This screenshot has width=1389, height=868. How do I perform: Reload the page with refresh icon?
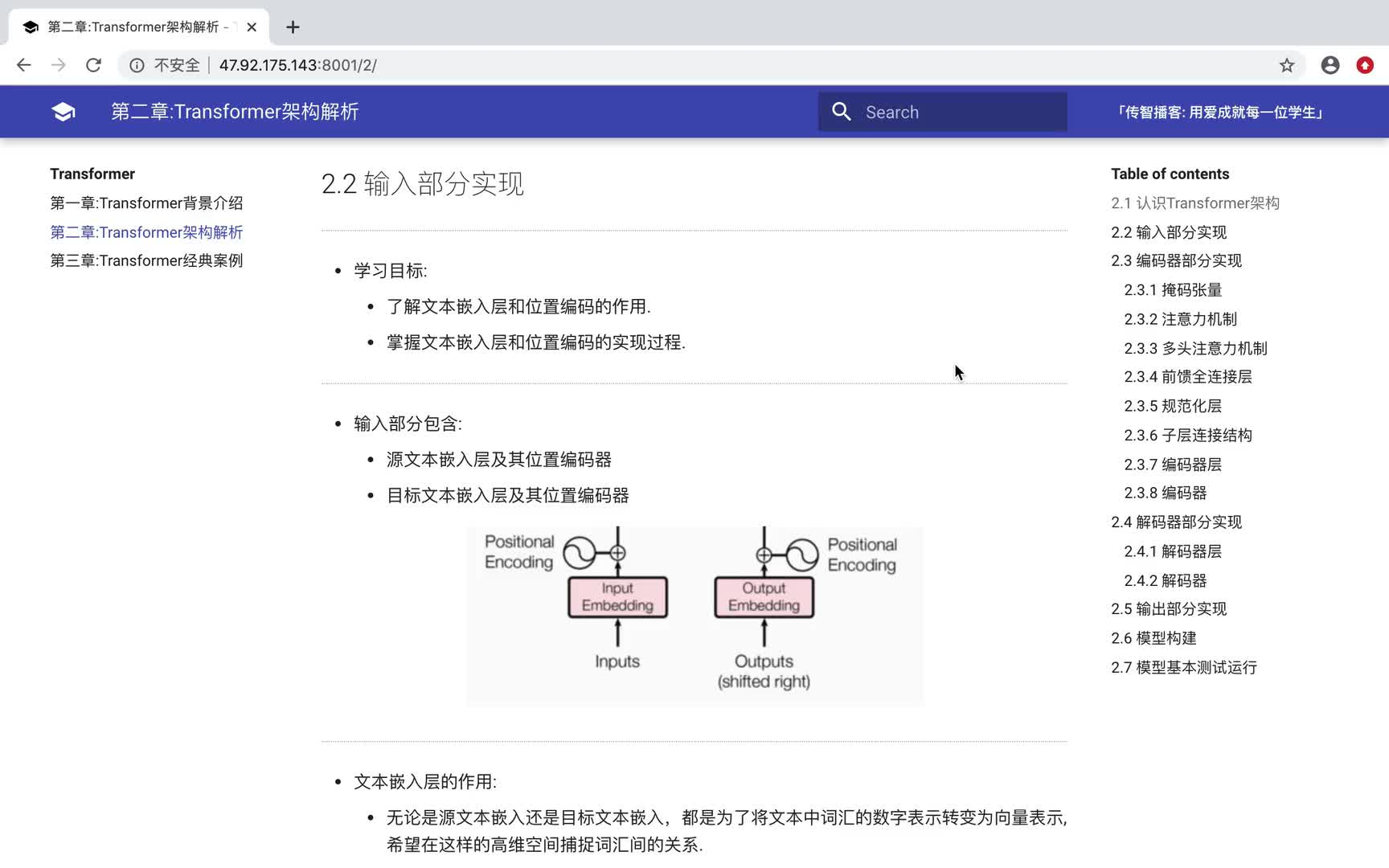(x=93, y=65)
